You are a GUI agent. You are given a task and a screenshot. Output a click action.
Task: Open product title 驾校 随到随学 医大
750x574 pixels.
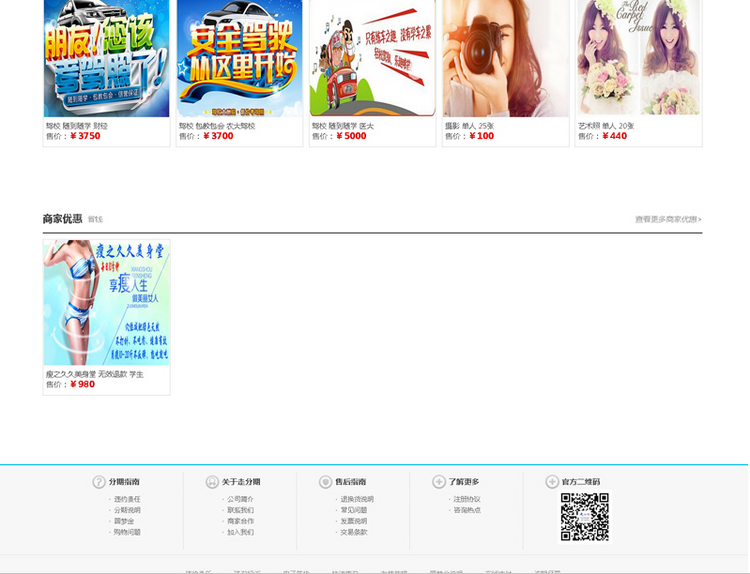[x=343, y=126]
